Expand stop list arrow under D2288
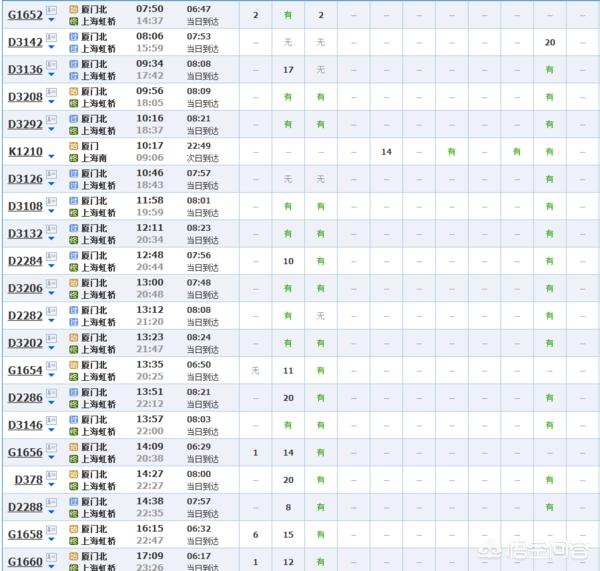600x571 pixels. [x=51, y=512]
